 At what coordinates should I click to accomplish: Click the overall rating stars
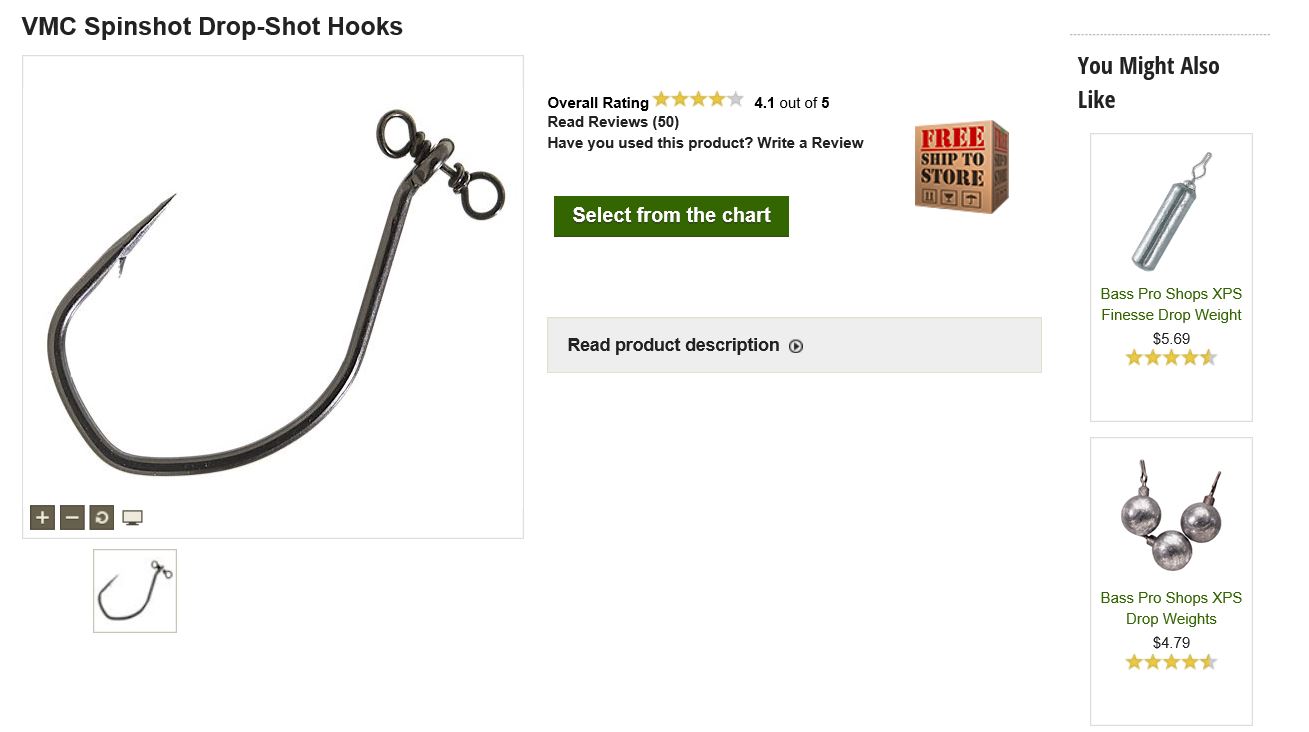coord(698,100)
